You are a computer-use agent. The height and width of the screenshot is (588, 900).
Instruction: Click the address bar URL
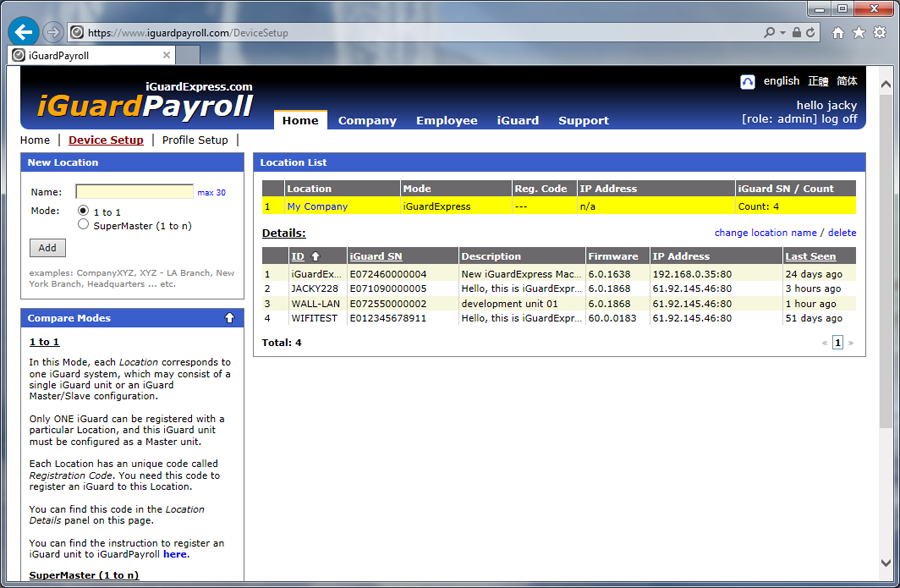pos(188,33)
